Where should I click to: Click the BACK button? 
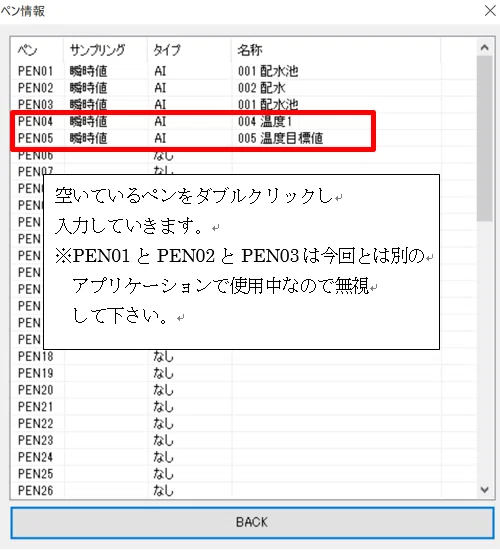pyautogui.click(x=252, y=522)
